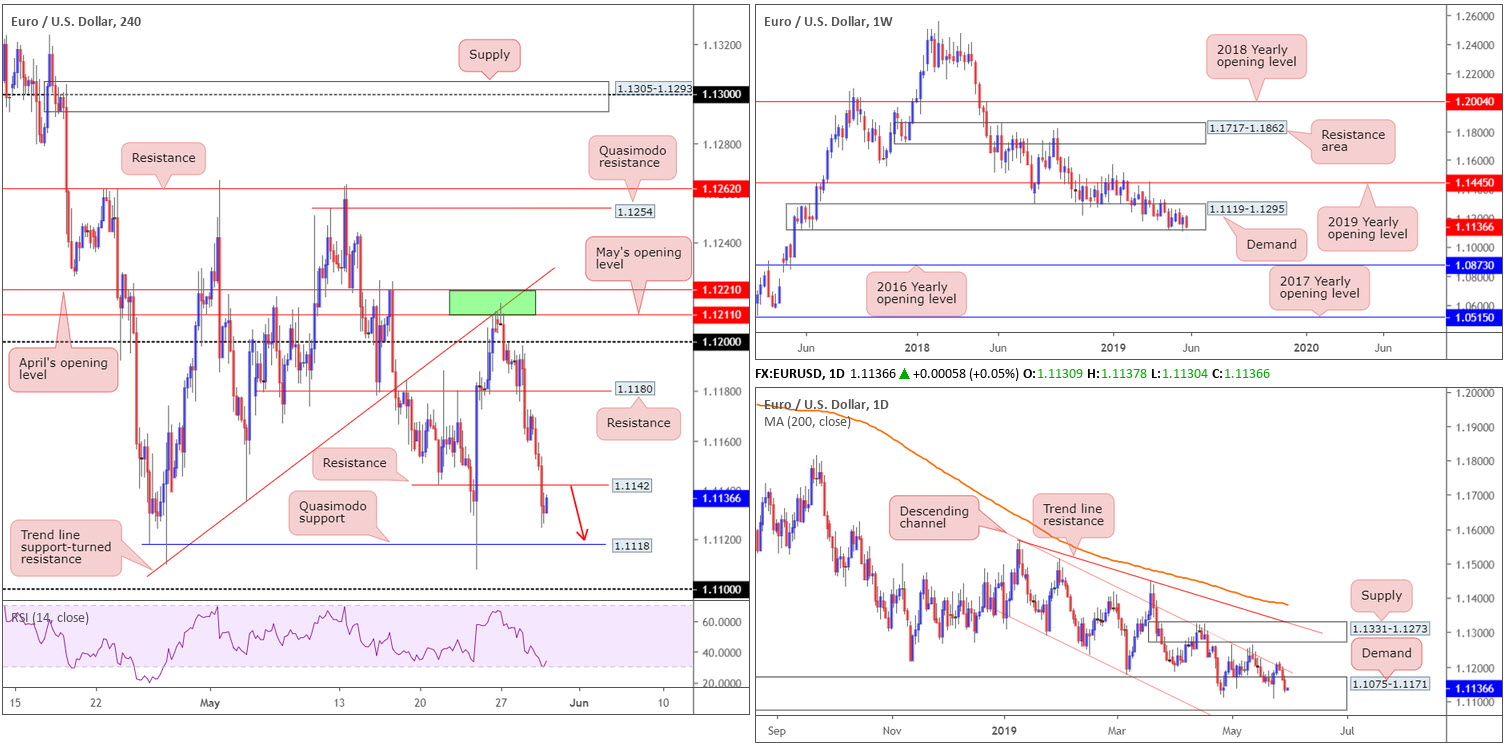1504x746 pixels.
Task: Click the May's opening level callout
Action: (640, 258)
